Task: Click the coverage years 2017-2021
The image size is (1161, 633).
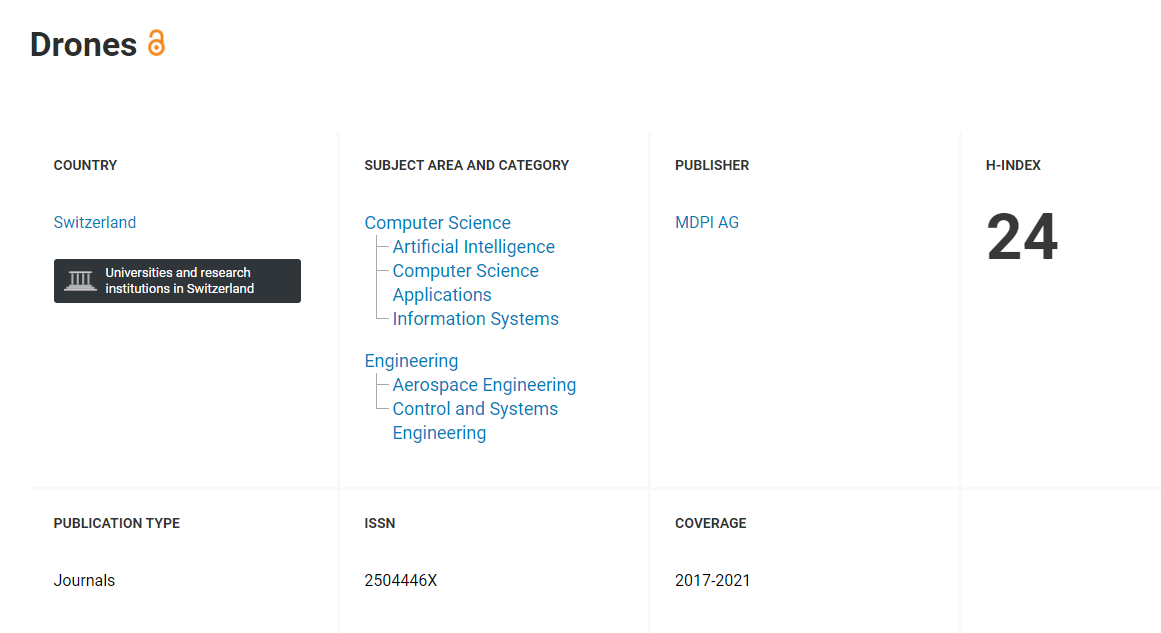Action: tap(712, 580)
